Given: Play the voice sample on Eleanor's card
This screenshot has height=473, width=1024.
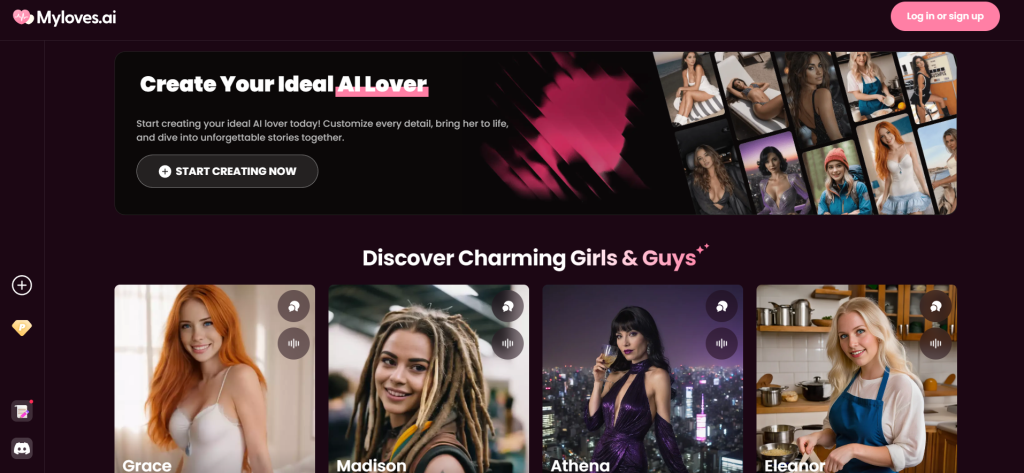Looking at the screenshot, I should (x=936, y=344).
